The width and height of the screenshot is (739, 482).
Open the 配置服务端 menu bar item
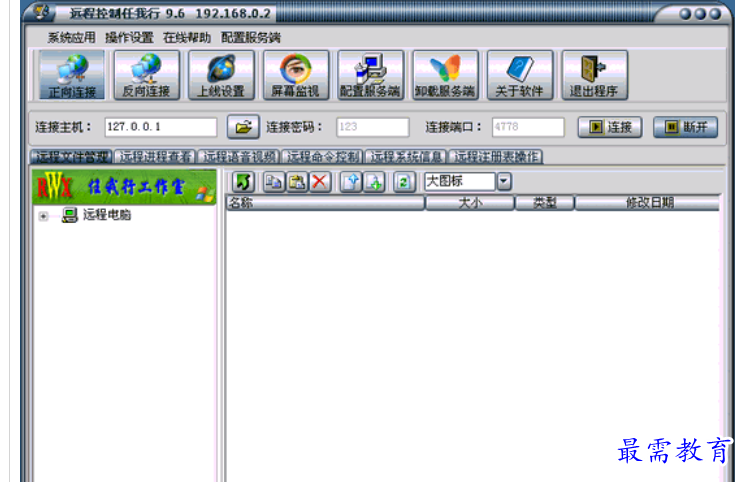pyautogui.click(x=251, y=37)
